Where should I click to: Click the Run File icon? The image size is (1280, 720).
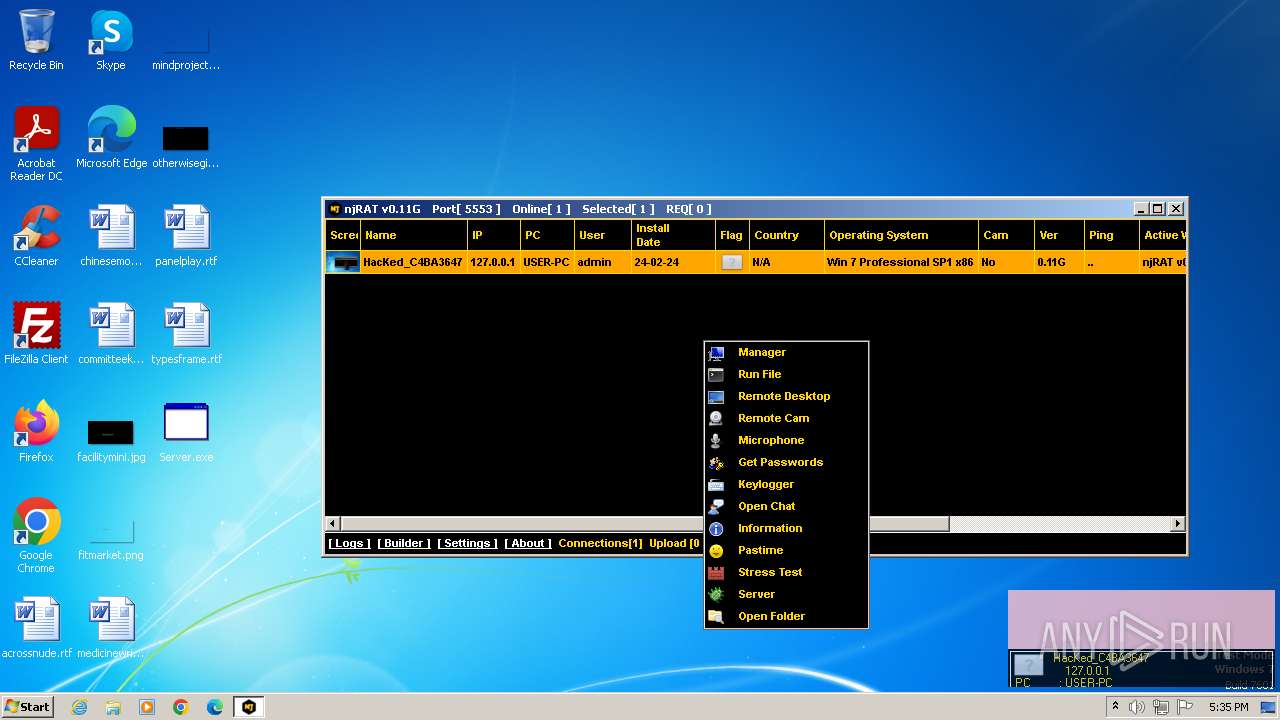click(716, 375)
